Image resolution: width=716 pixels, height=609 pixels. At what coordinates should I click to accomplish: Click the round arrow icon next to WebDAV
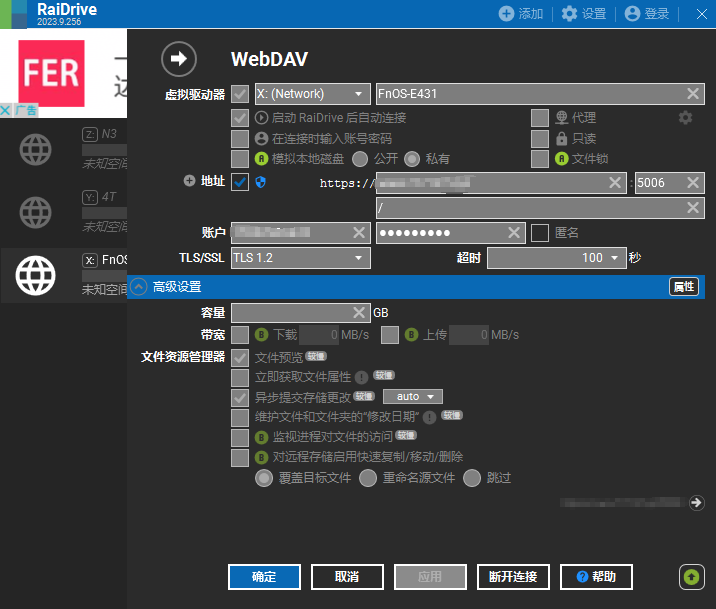(179, 59)
